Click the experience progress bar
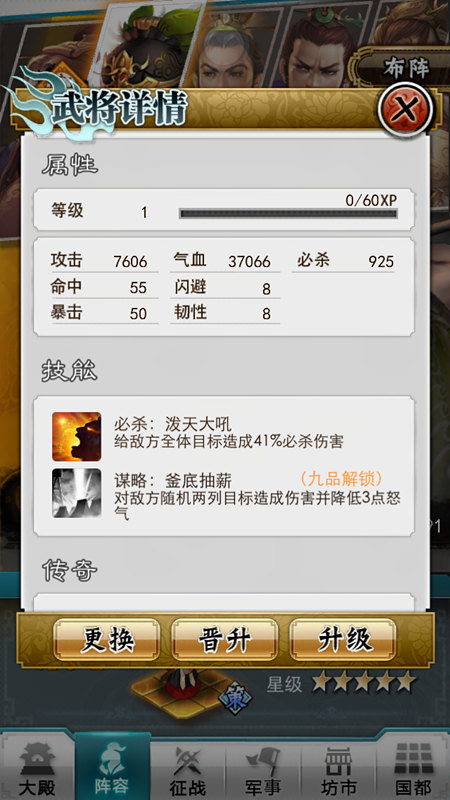This screenshot has width=450, height=800. [288, 214]
